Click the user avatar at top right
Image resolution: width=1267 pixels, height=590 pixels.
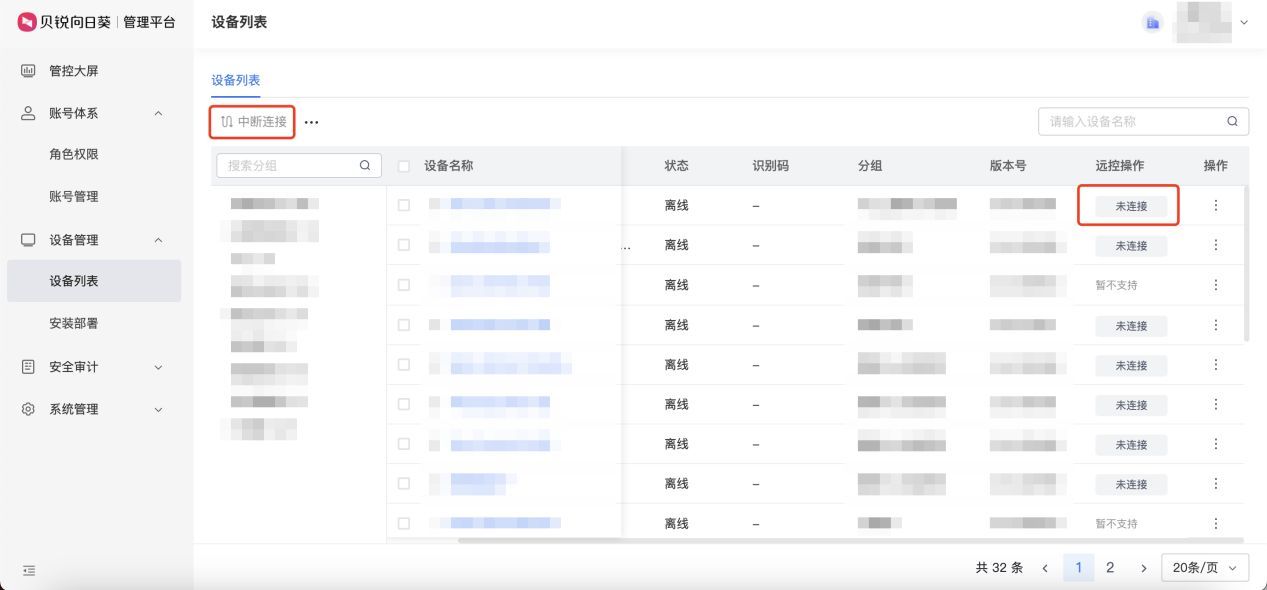1202,22
